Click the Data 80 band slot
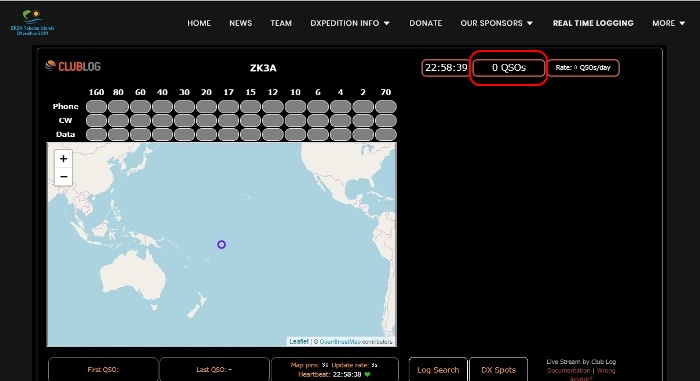 (118, 134)
